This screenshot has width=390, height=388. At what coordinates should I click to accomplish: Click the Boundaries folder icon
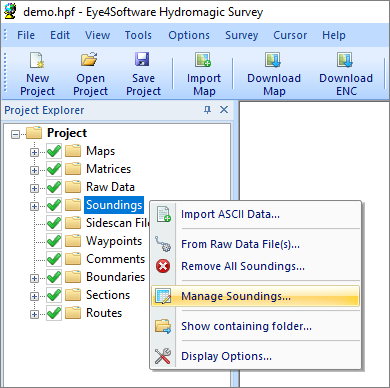tap(73, 277)
